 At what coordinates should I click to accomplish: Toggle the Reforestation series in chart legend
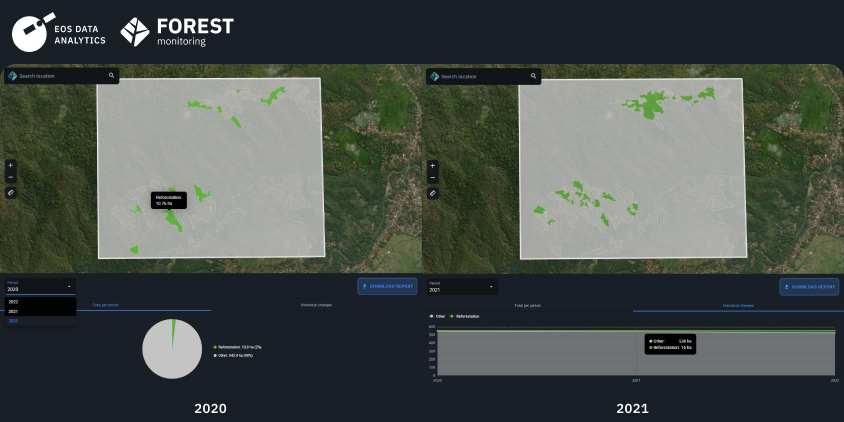coord(465,316)
